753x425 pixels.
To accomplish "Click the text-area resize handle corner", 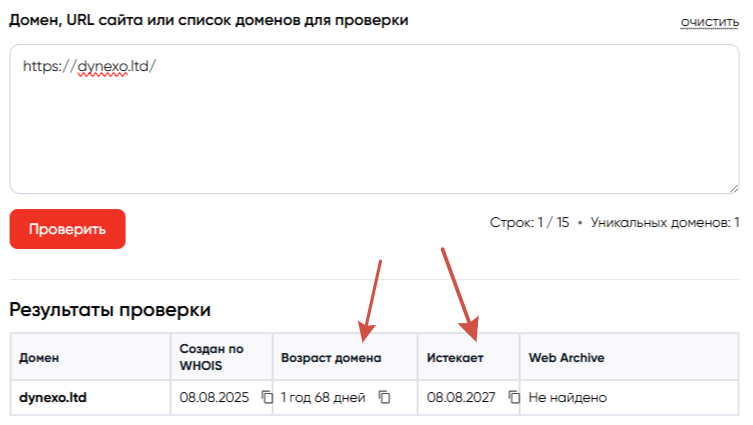I will [x=734, y=188].
